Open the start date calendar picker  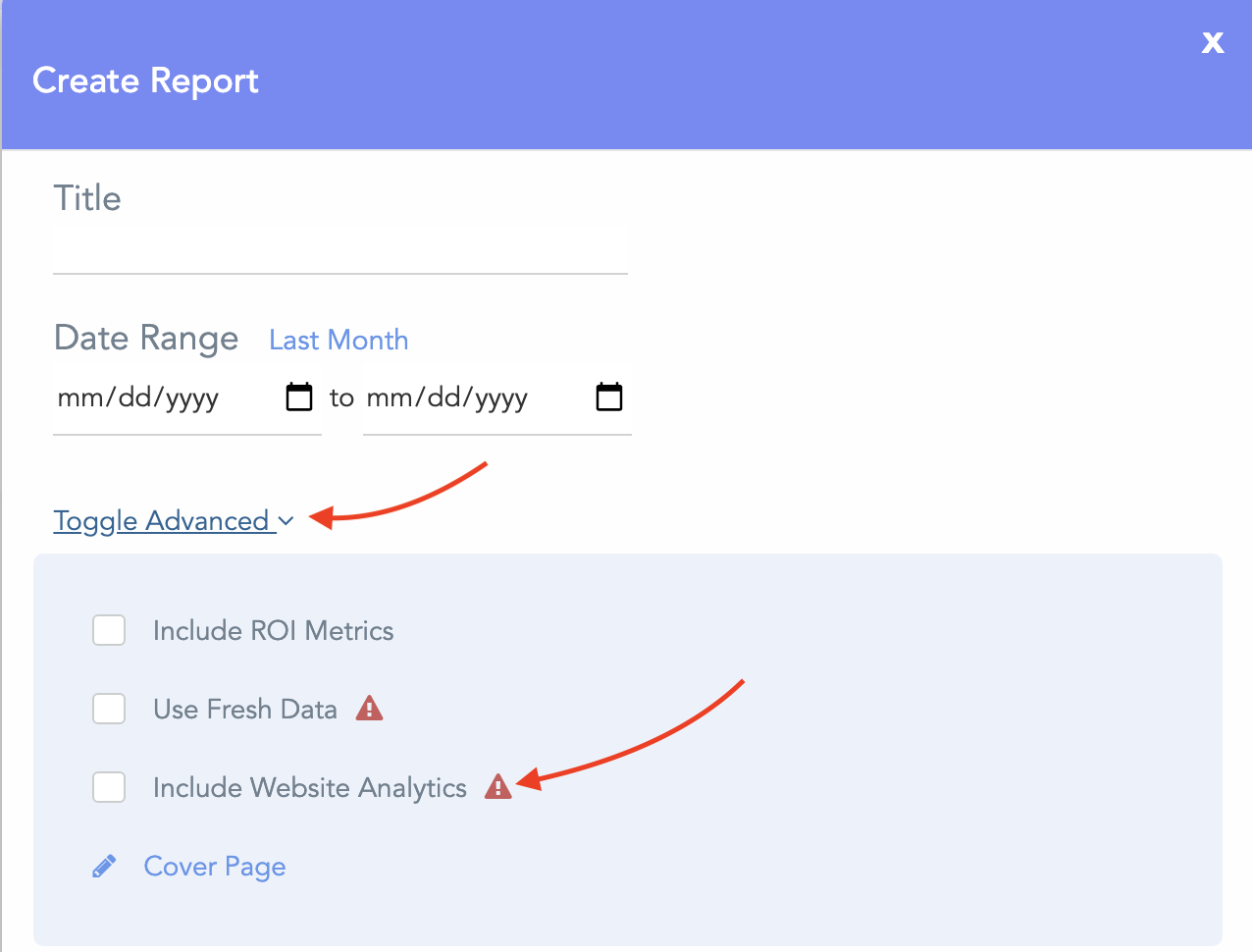[x=298, y=397]
